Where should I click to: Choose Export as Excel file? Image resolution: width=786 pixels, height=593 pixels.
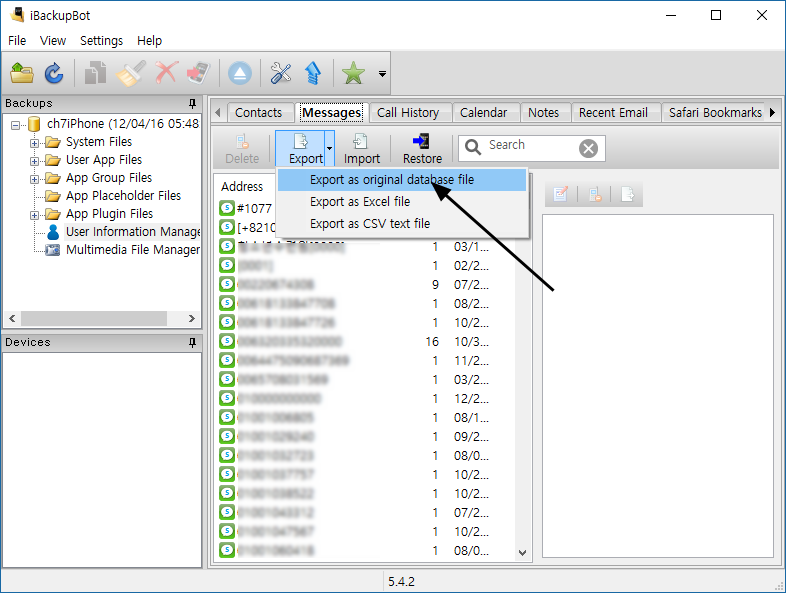pyautogui.click(x=402, y=202)
